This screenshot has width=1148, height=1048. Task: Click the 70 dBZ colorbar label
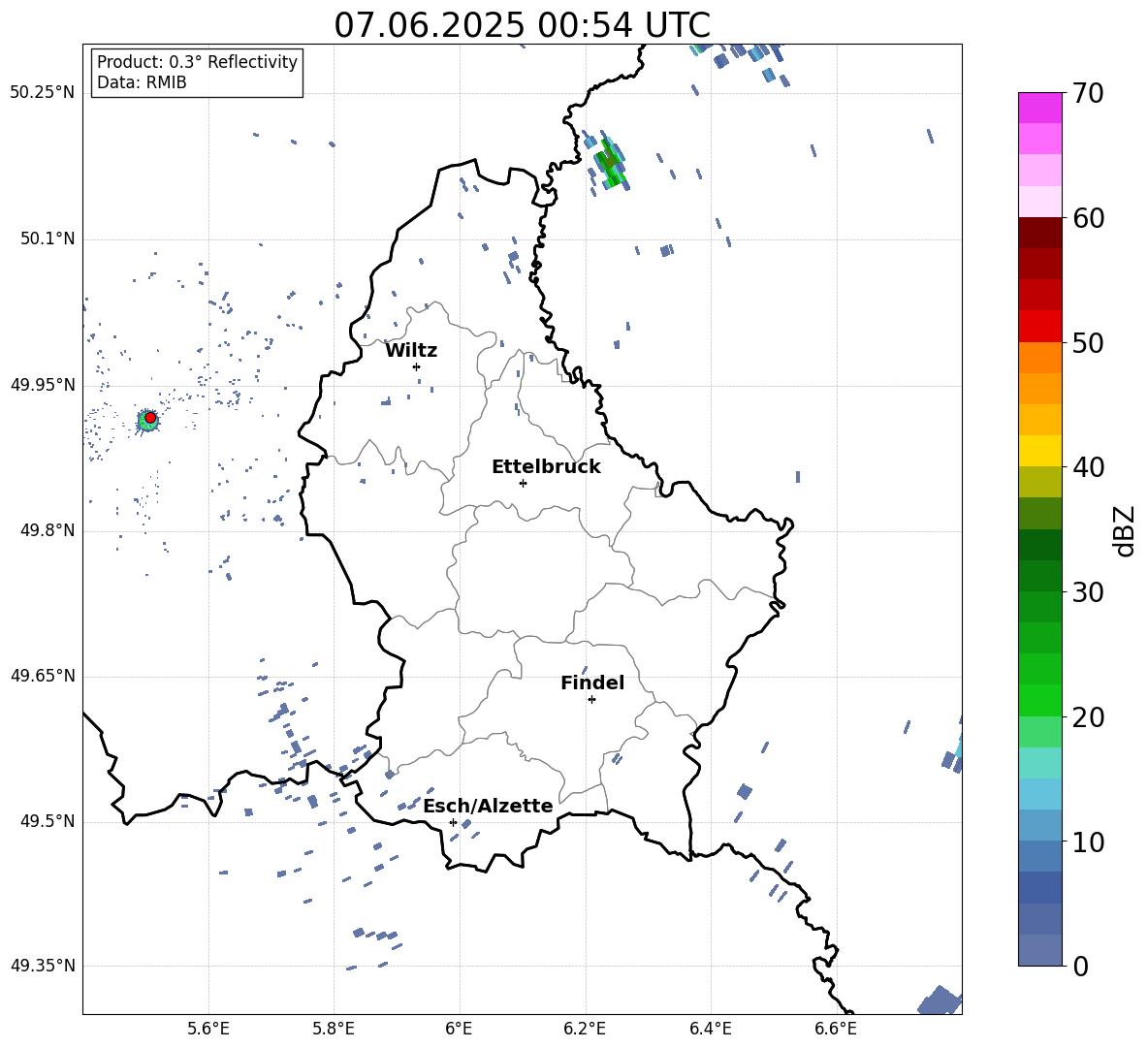(1087, 94)
